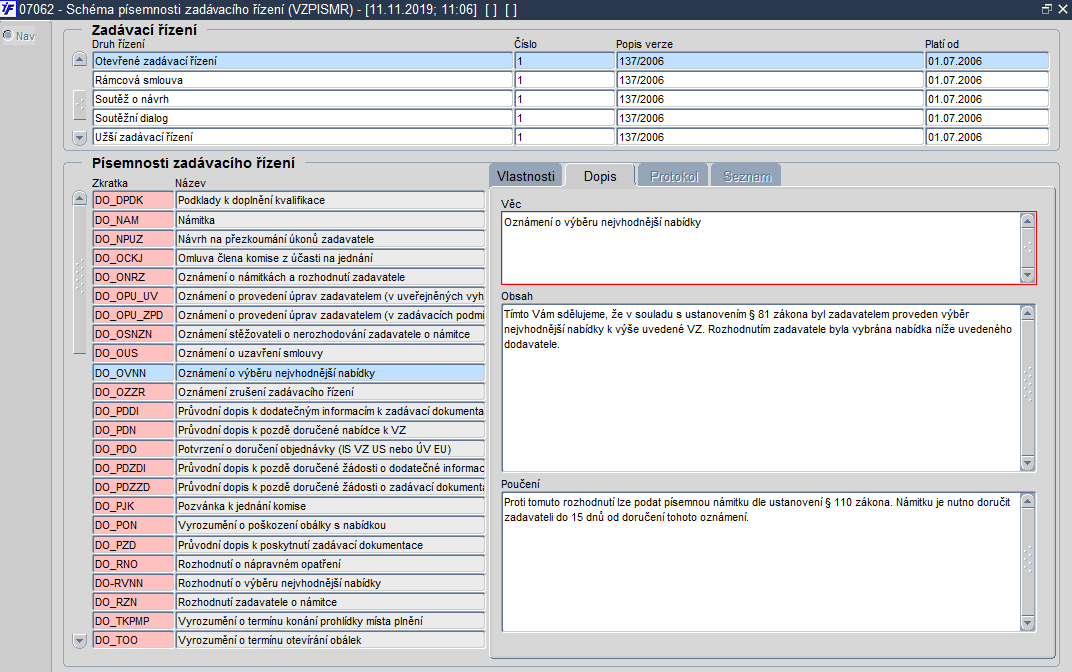Click into the Věc text field
This screenshot has width=1072, height=672.
click(761, 247)
